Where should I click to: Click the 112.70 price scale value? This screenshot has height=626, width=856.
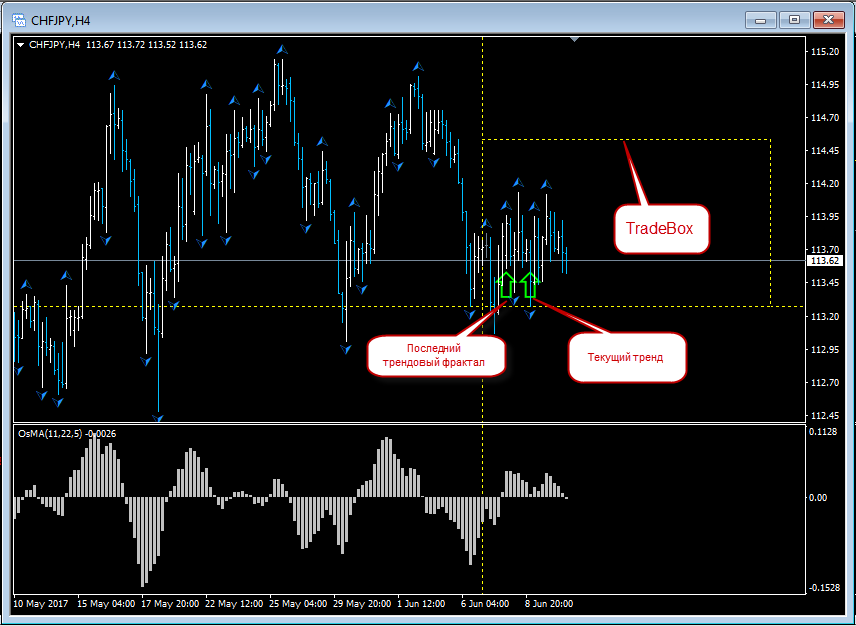tap(825, 383)
